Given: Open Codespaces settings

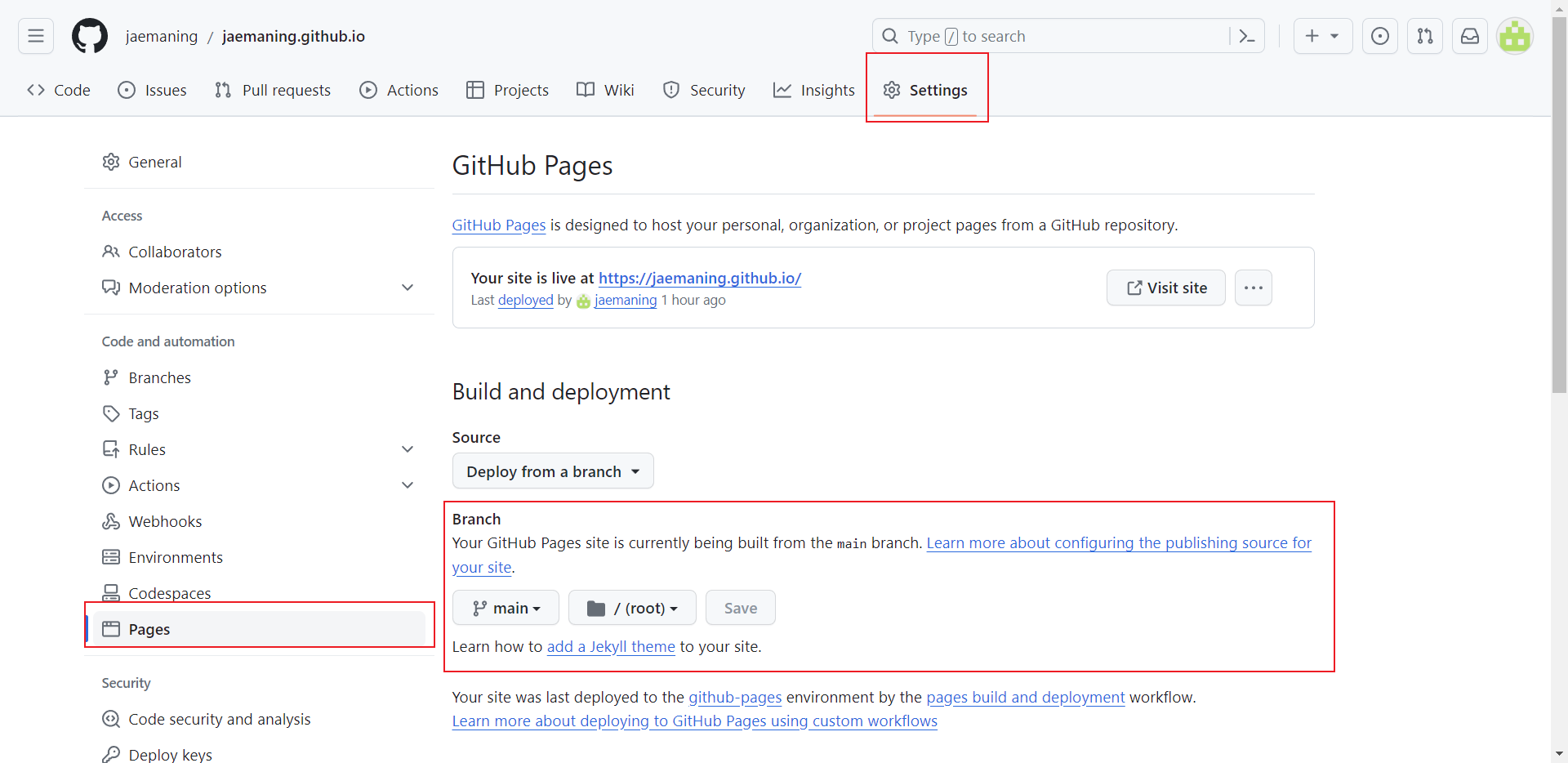Looking at the screenshot, I should coord(259,593).
